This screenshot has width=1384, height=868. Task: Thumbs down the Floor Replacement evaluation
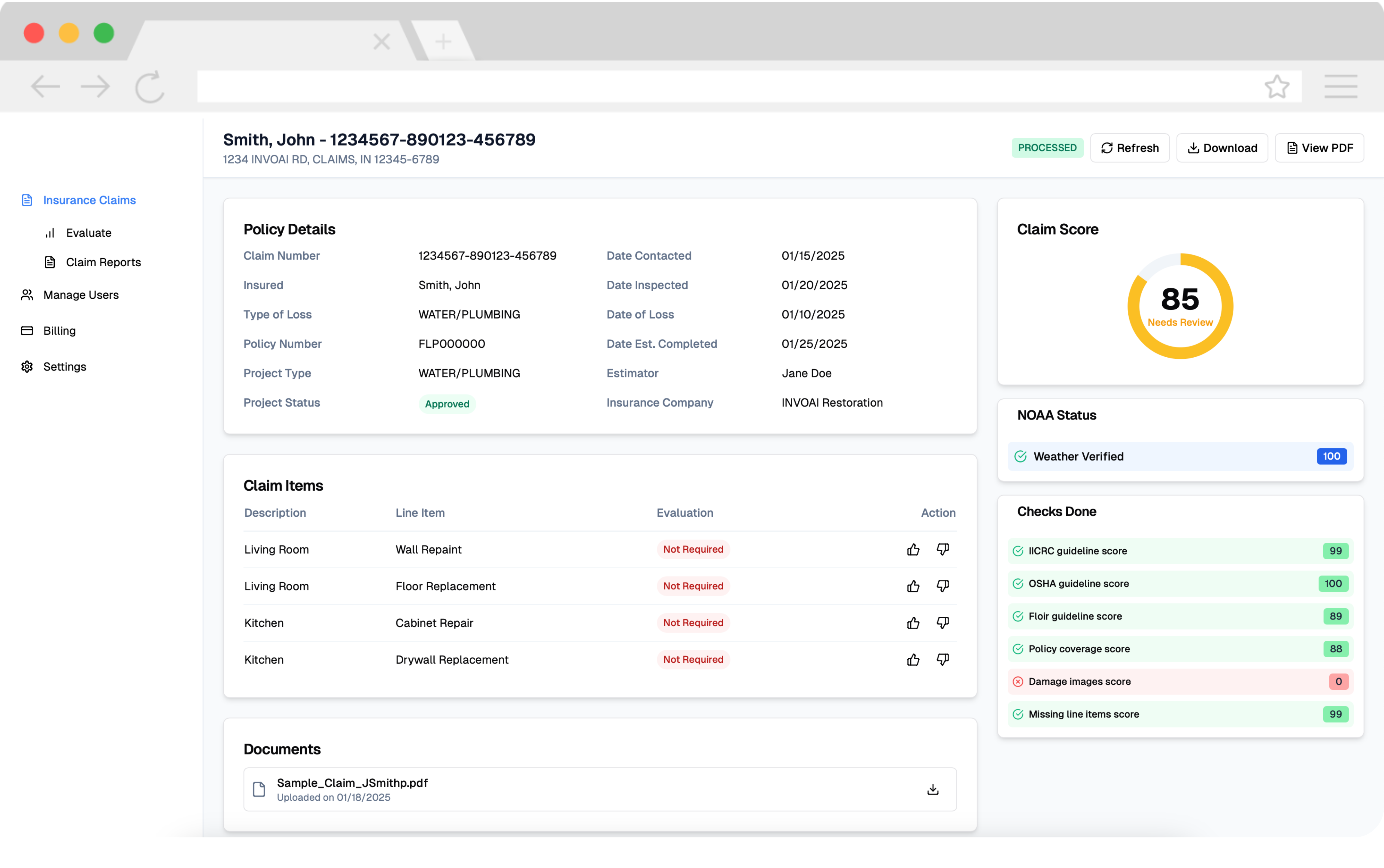(942, 586)
